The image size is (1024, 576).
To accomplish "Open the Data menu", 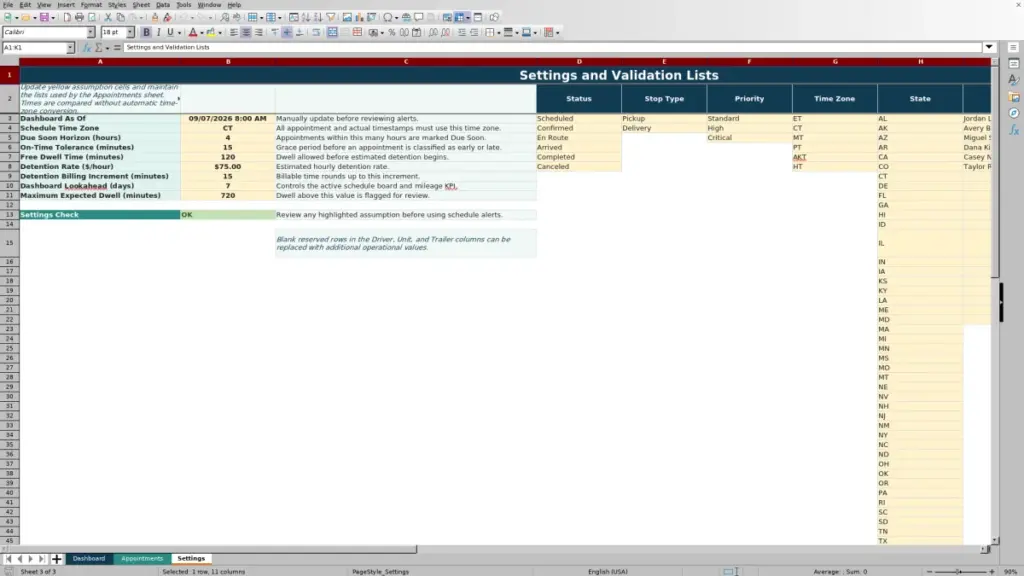I will tap(163, 5).
